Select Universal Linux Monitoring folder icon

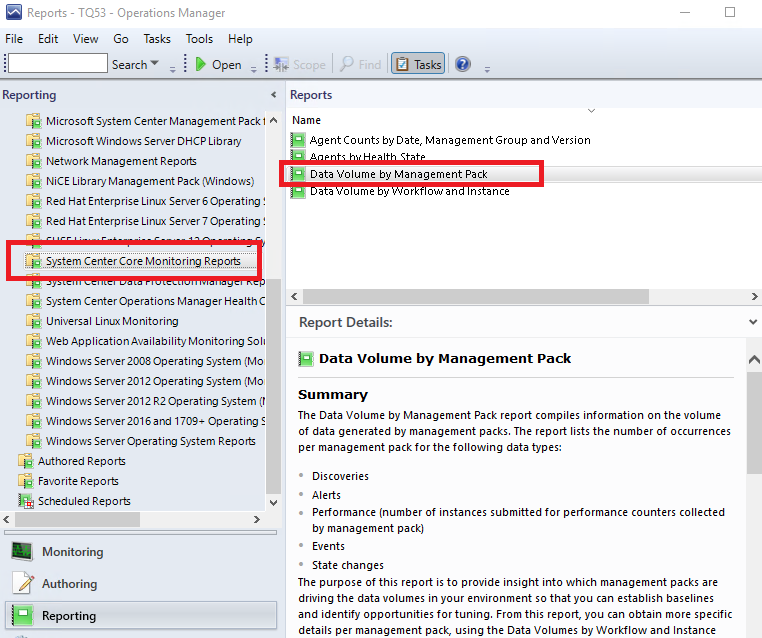(34, 321)
